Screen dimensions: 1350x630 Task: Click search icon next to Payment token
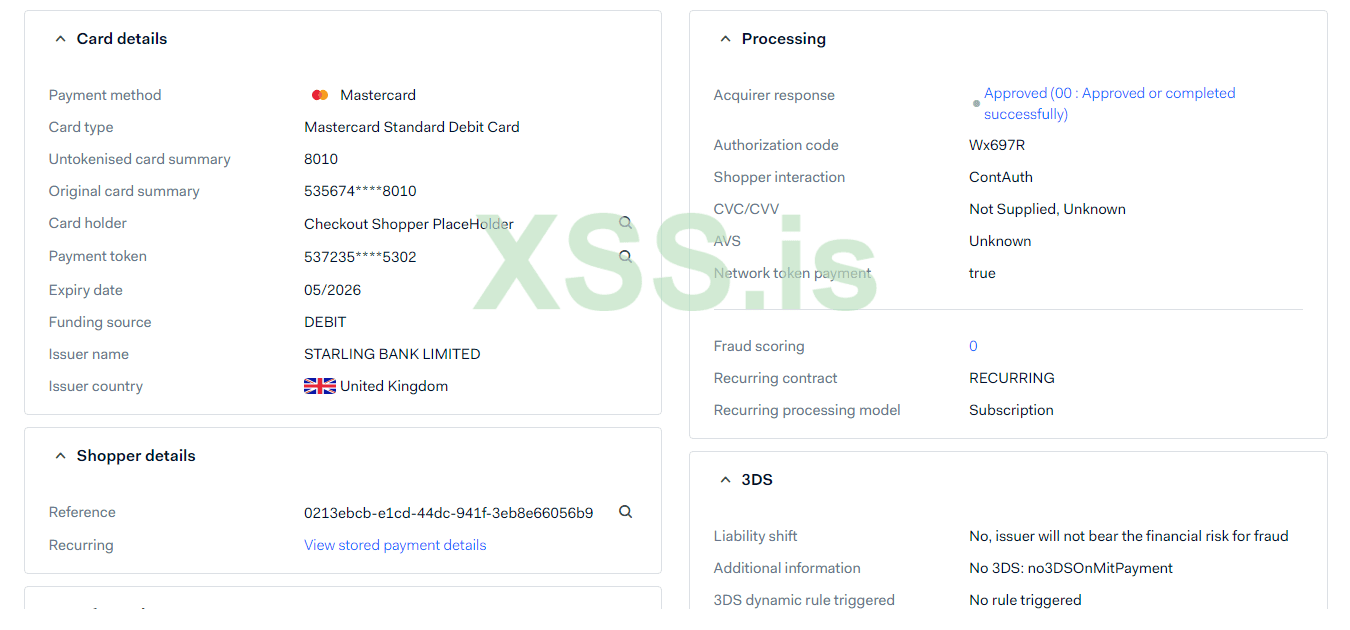coord(625,256)
